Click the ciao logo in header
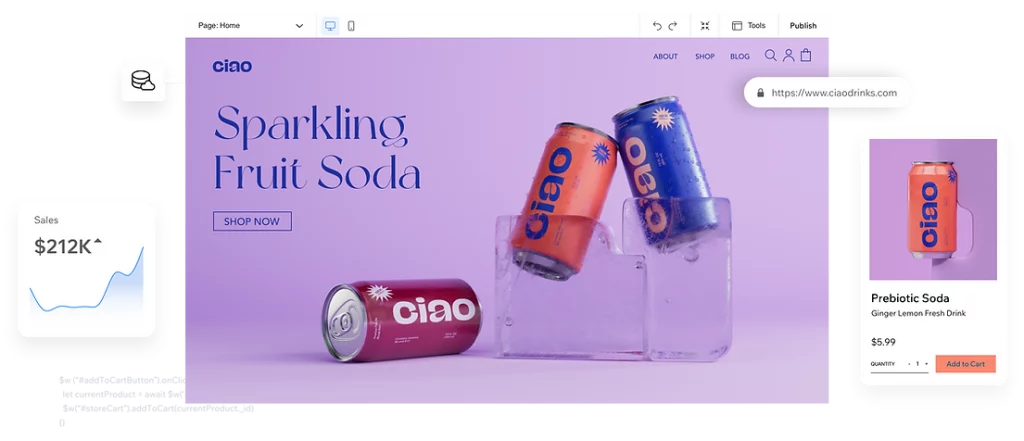The height and width of the screenshot is (441, 1024). 232,66
